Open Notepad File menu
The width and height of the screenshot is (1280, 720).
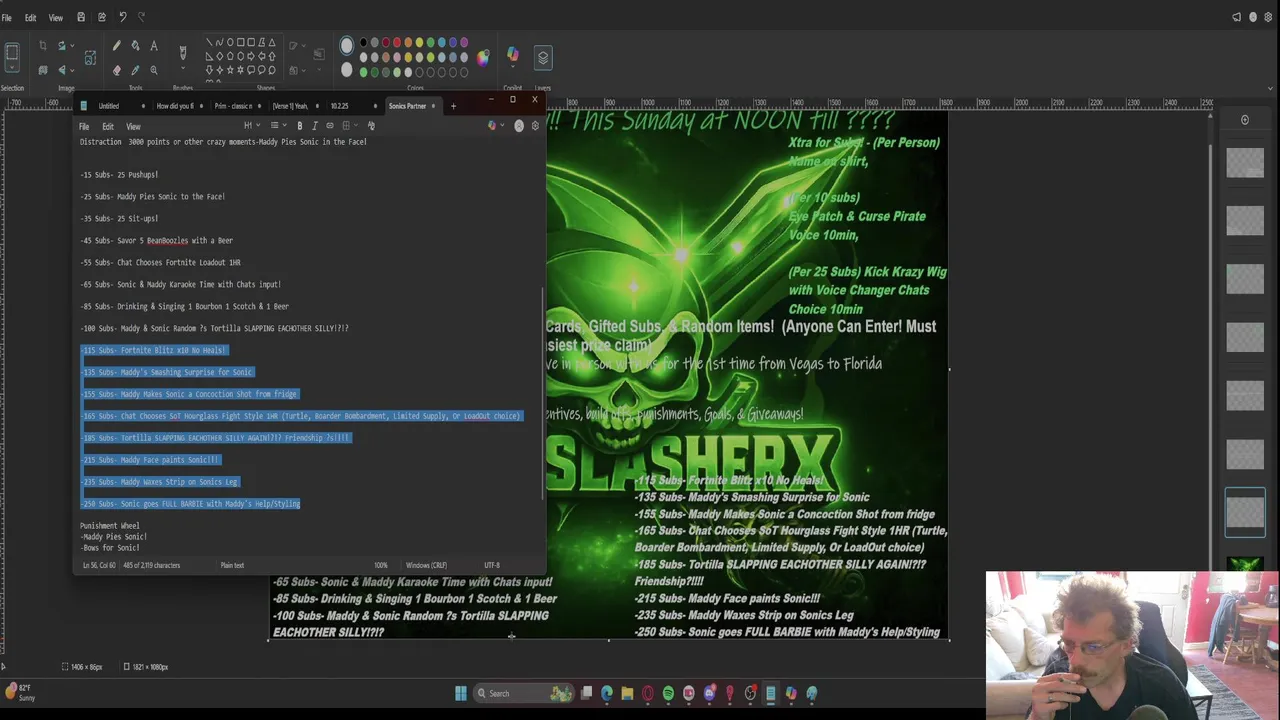click(x=84, y=127)
